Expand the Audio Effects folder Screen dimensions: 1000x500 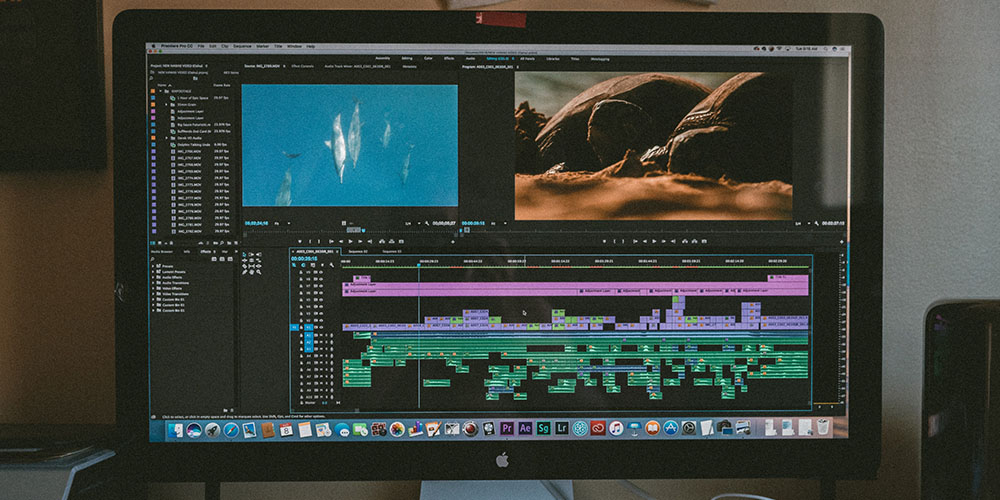point(153,277)
